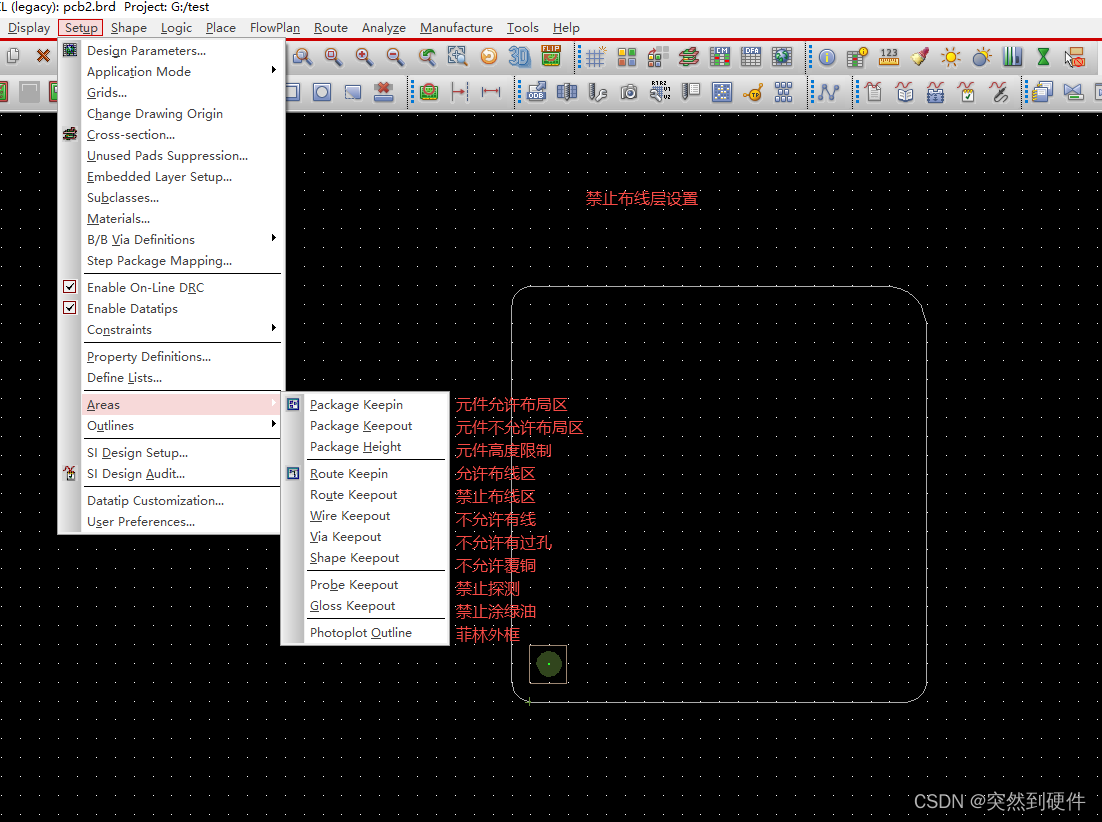Open the layer cross-section stack icon
This screenshot has height=822, width=1102.
[688, 57]
